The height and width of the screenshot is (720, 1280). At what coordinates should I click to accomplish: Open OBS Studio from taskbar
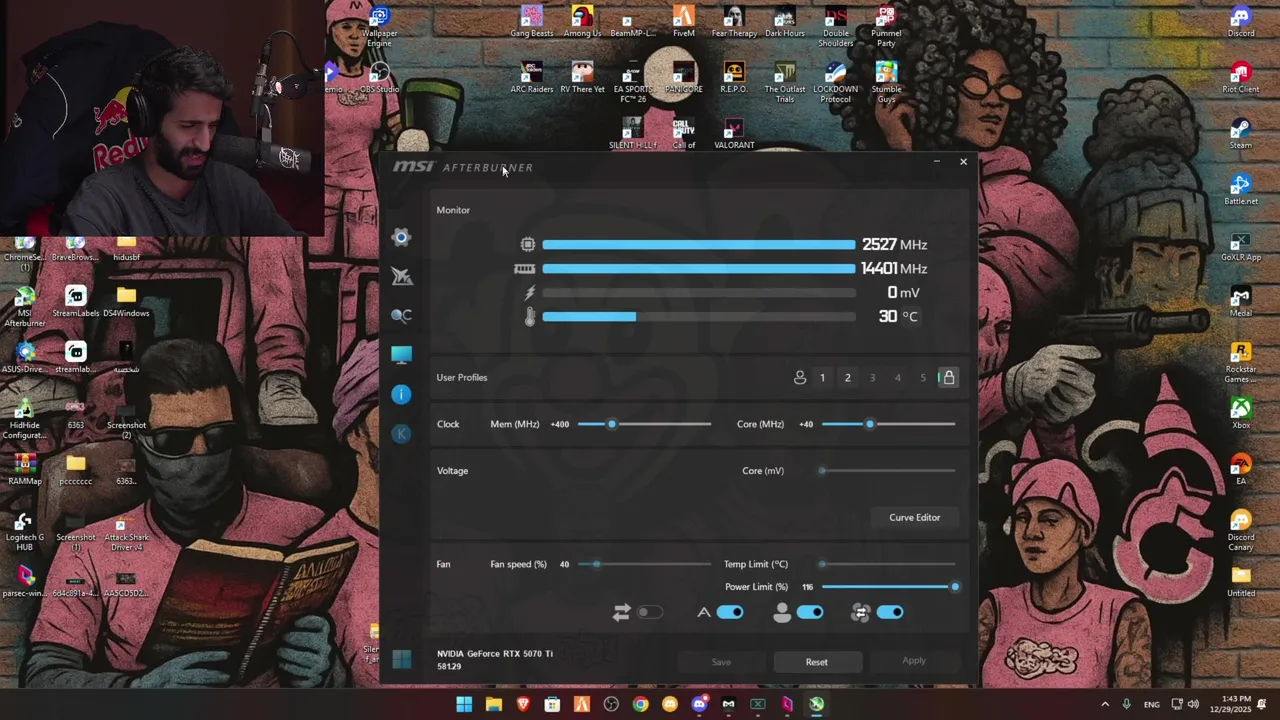pos(611,704)
